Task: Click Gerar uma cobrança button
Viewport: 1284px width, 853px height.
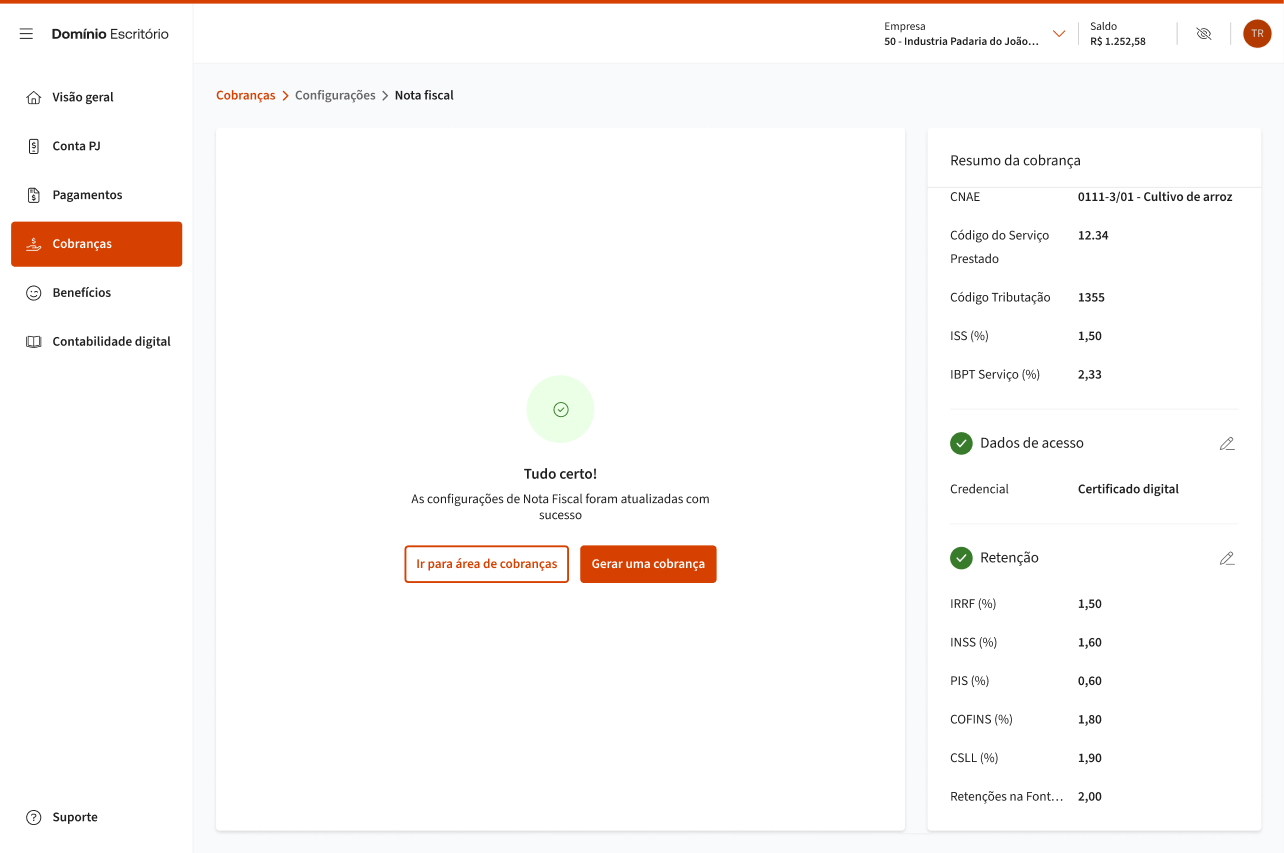Action: click(x=648, y=564)
